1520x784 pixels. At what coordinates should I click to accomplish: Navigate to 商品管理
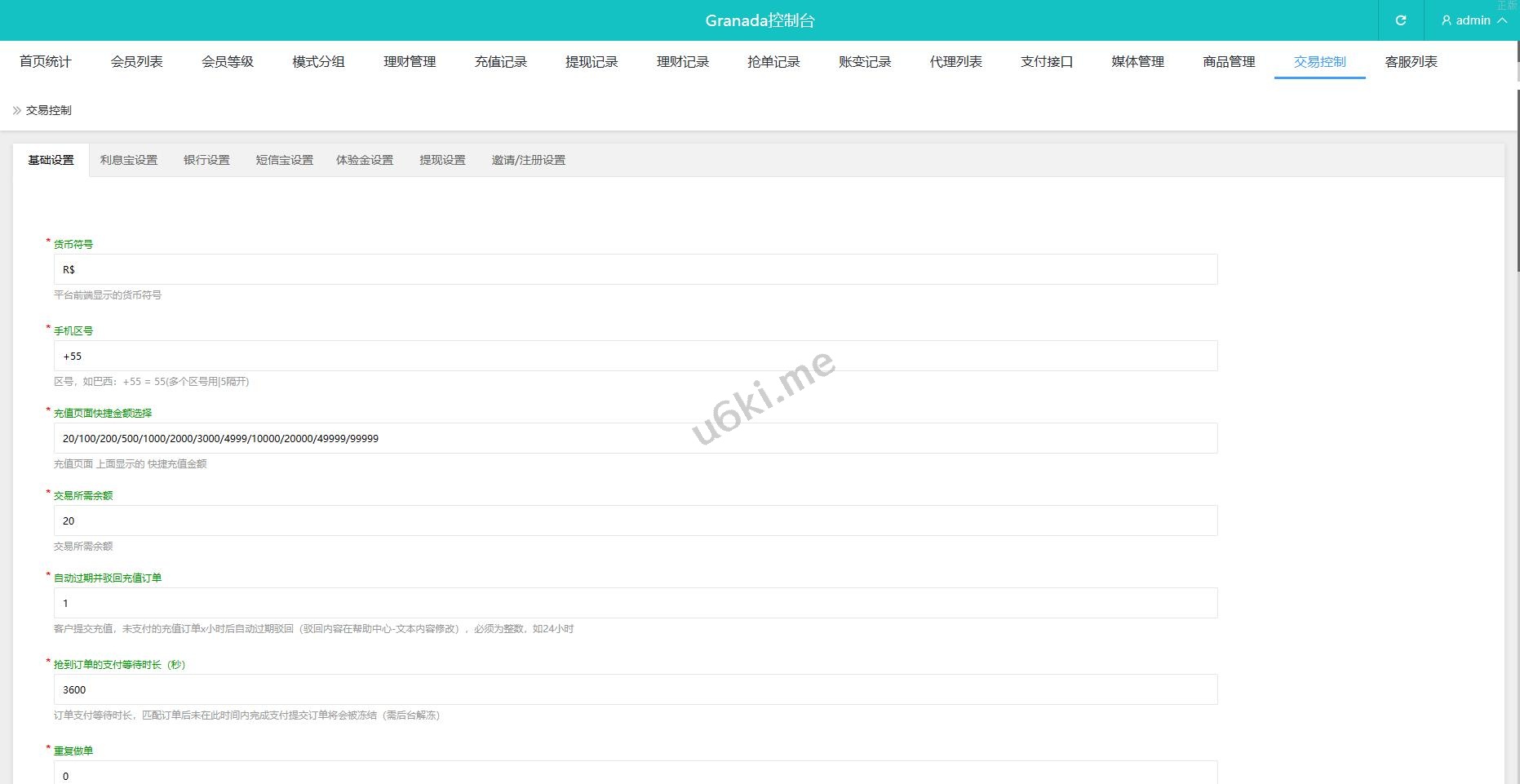click(x=1229, y=62)
